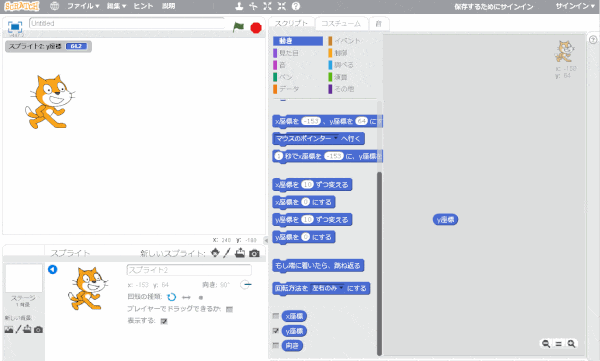Create new sprite from camera
This screenshot has width=600, height=361.
(x=254, y=253)
